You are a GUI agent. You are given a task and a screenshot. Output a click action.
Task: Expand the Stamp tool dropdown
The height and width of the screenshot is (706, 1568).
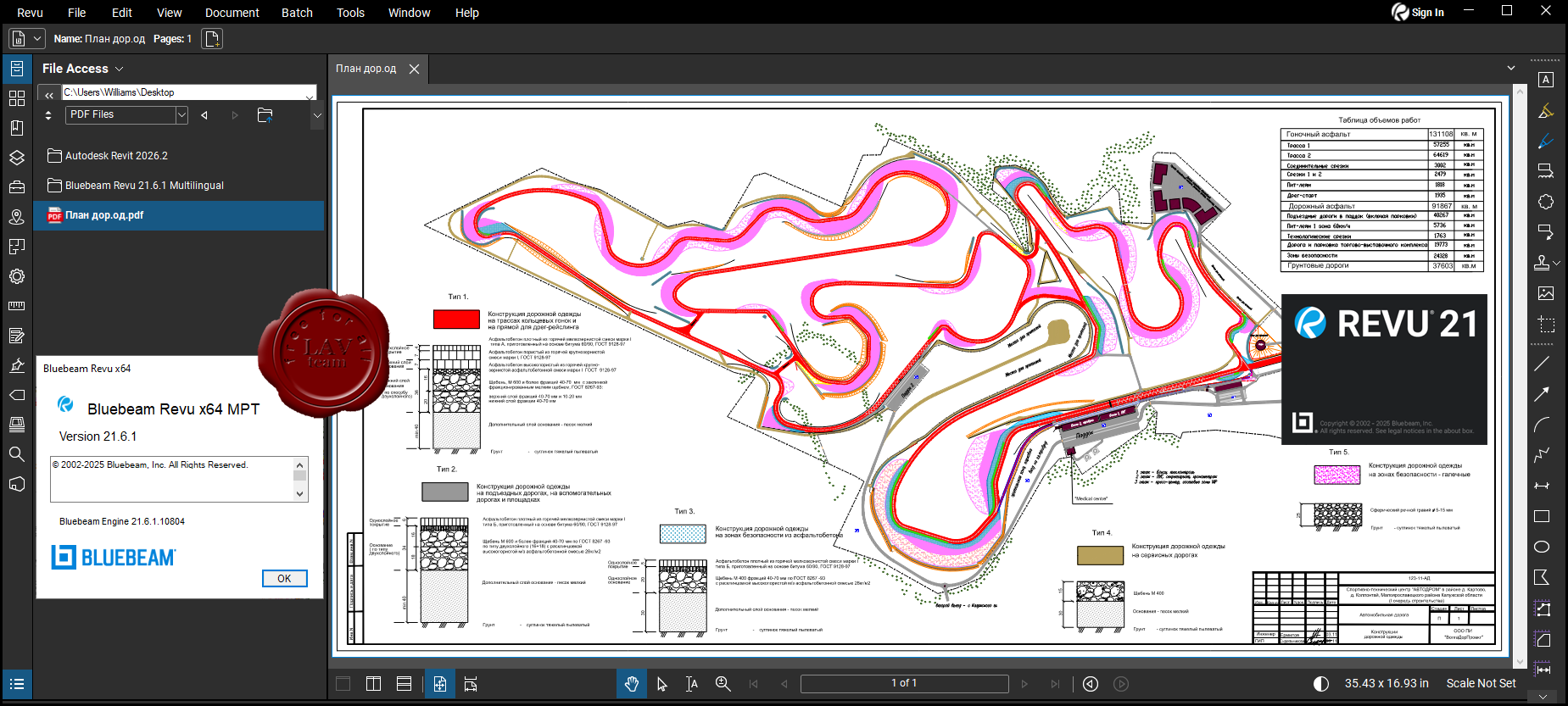pyautogui.click(x=1557, y=264)
